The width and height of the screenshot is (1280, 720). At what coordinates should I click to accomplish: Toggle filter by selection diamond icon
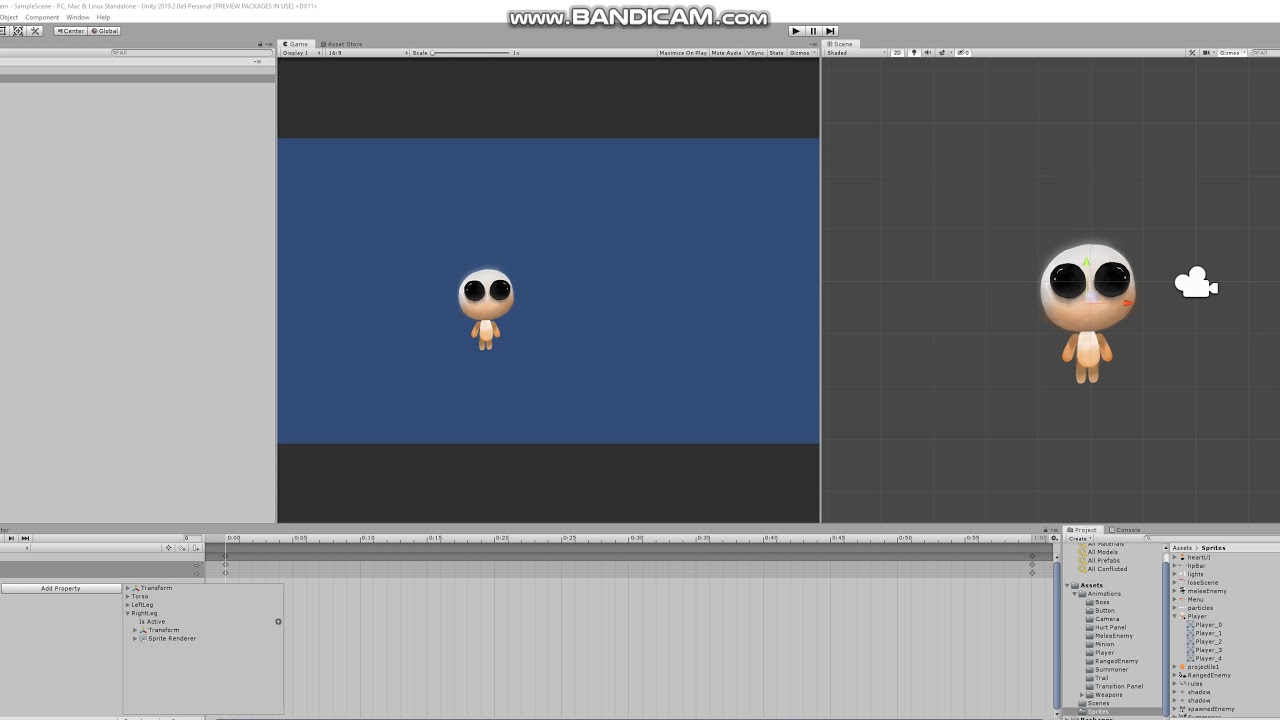click(168, 548)
